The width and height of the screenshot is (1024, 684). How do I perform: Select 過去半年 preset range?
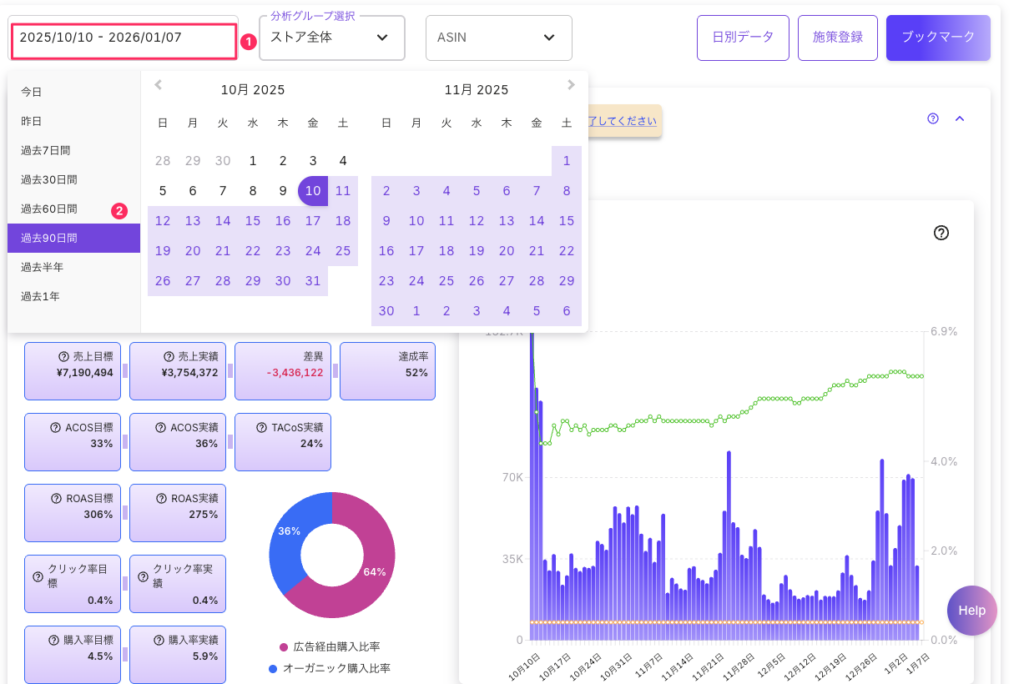(42, 267)
